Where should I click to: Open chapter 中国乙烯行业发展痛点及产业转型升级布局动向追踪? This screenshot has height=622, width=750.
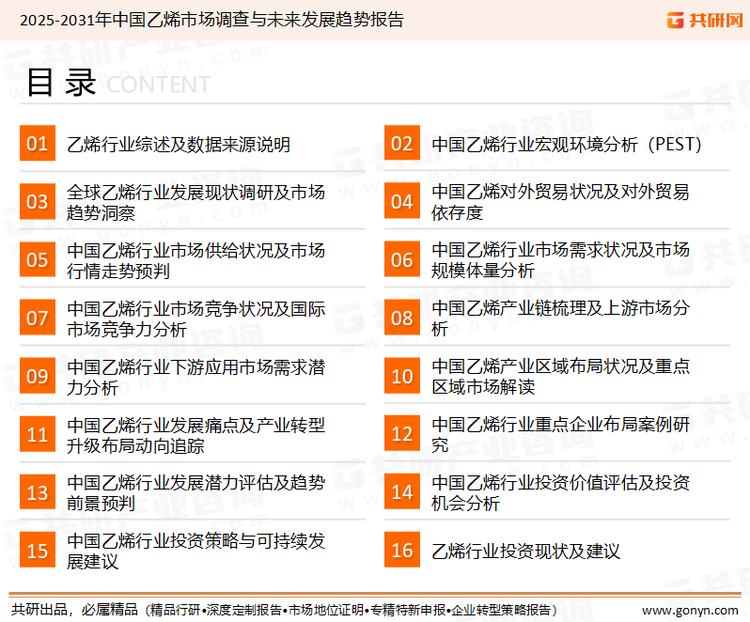pos(196,435)
